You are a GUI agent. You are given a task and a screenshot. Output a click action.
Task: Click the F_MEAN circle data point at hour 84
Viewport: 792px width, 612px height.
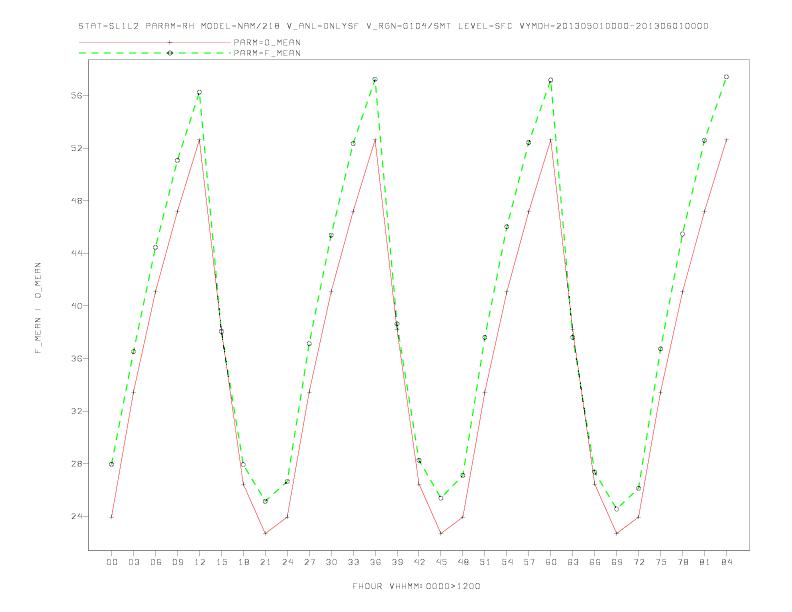pos(726,77)
